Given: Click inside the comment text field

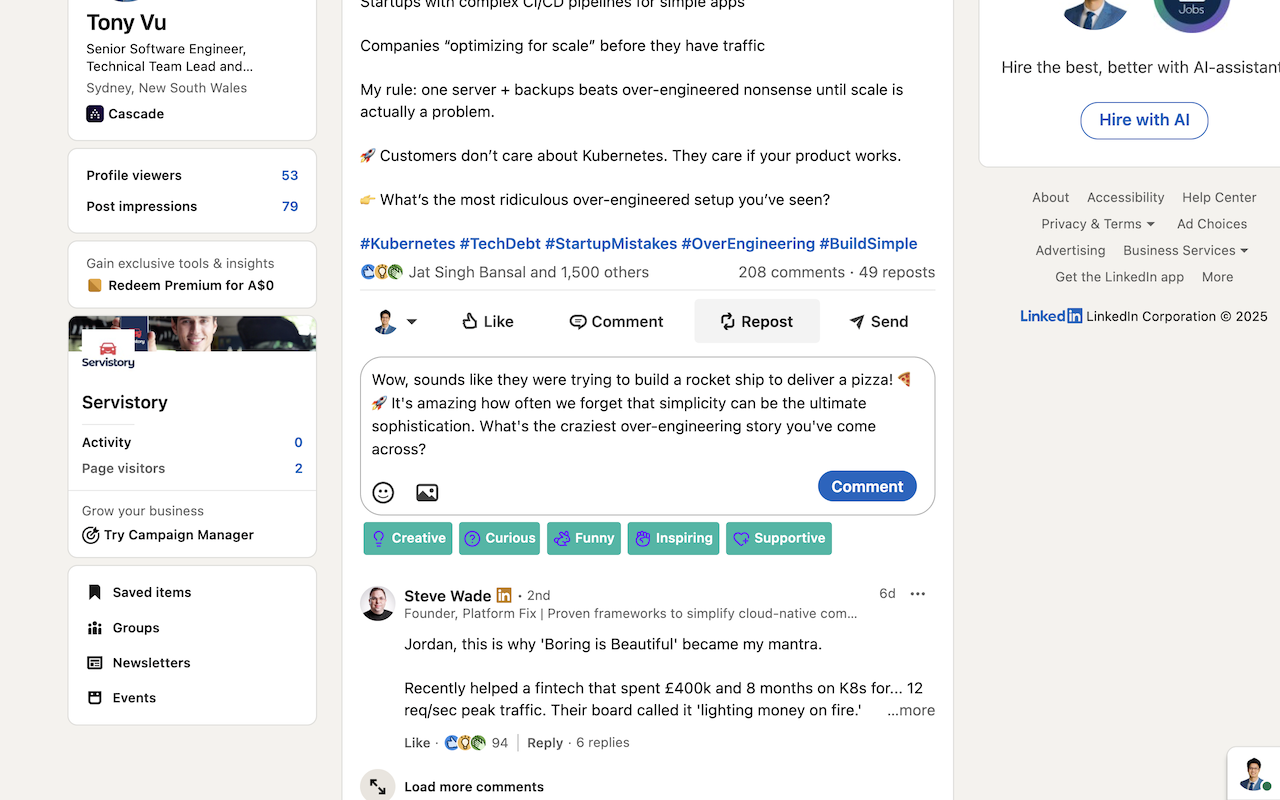Looking at the screenshot, I should click(x=640, y=414).
